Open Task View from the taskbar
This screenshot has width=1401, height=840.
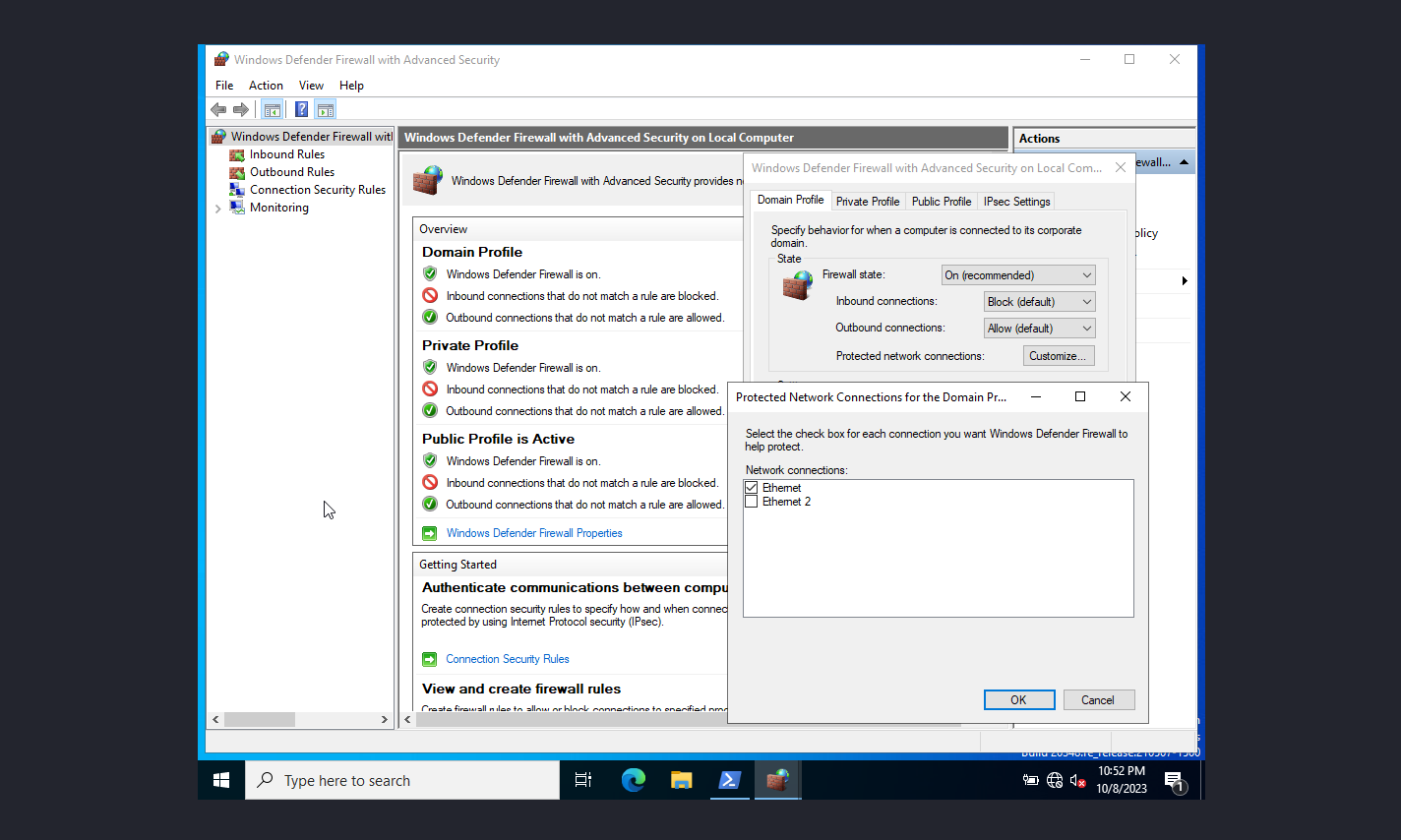(583, 780)
